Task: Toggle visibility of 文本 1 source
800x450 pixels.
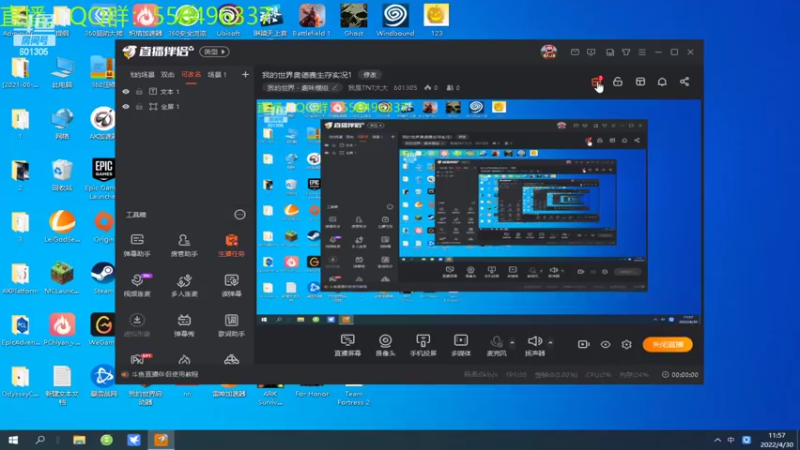Action: coord(126,91)
